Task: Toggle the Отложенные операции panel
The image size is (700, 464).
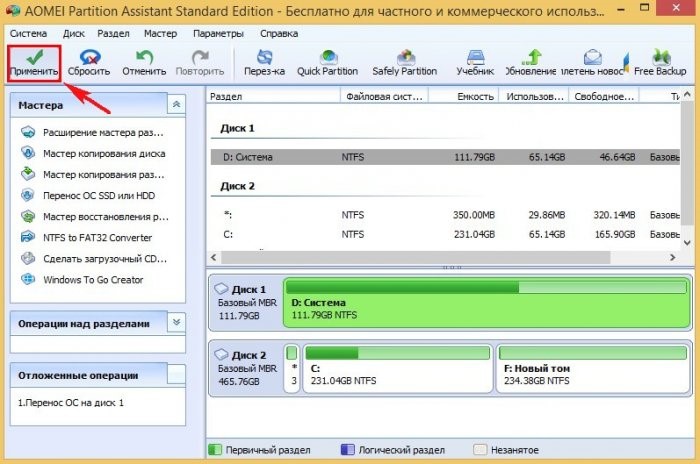Action: coord(176,374)
